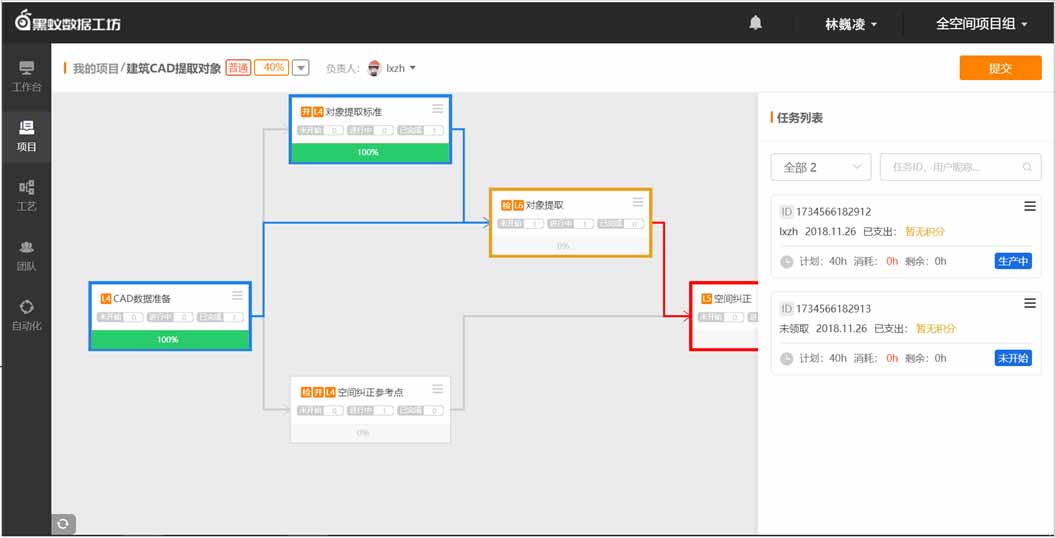This screenshot has height=538, width=1055.
Task: Select the 项目 project sidebar icon
Action: [26, 136]
